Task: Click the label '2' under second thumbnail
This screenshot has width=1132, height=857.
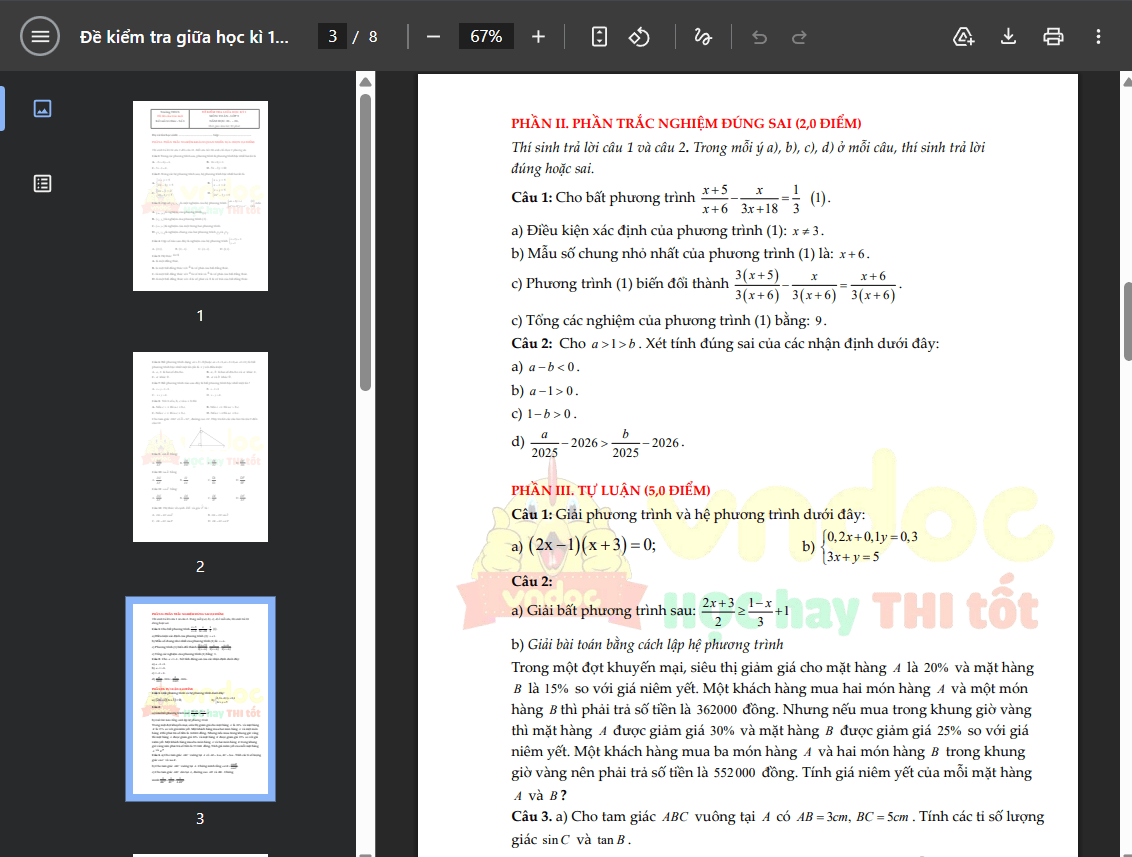Action: pyautogui.click(x=200, y=567)
